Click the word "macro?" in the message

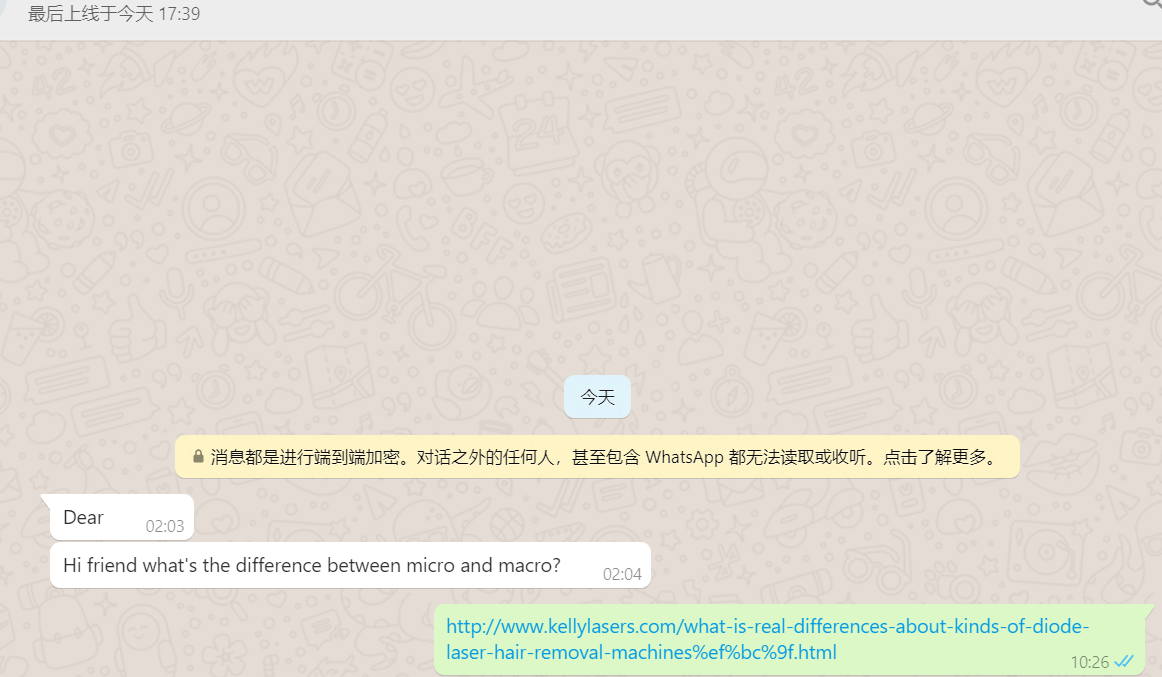pos(529,565)
